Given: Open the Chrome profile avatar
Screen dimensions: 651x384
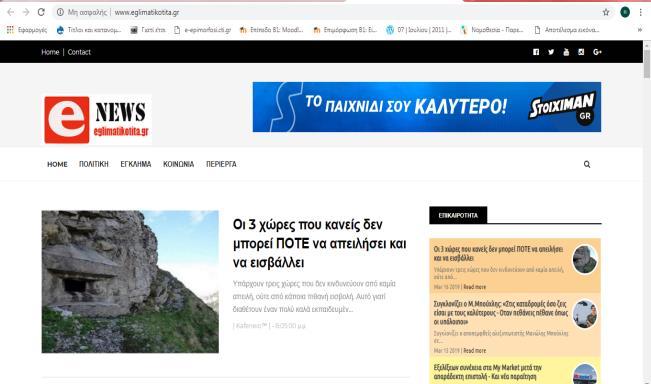Looking at the screenshot, I should pyautogui.click(x=625, y=12).
